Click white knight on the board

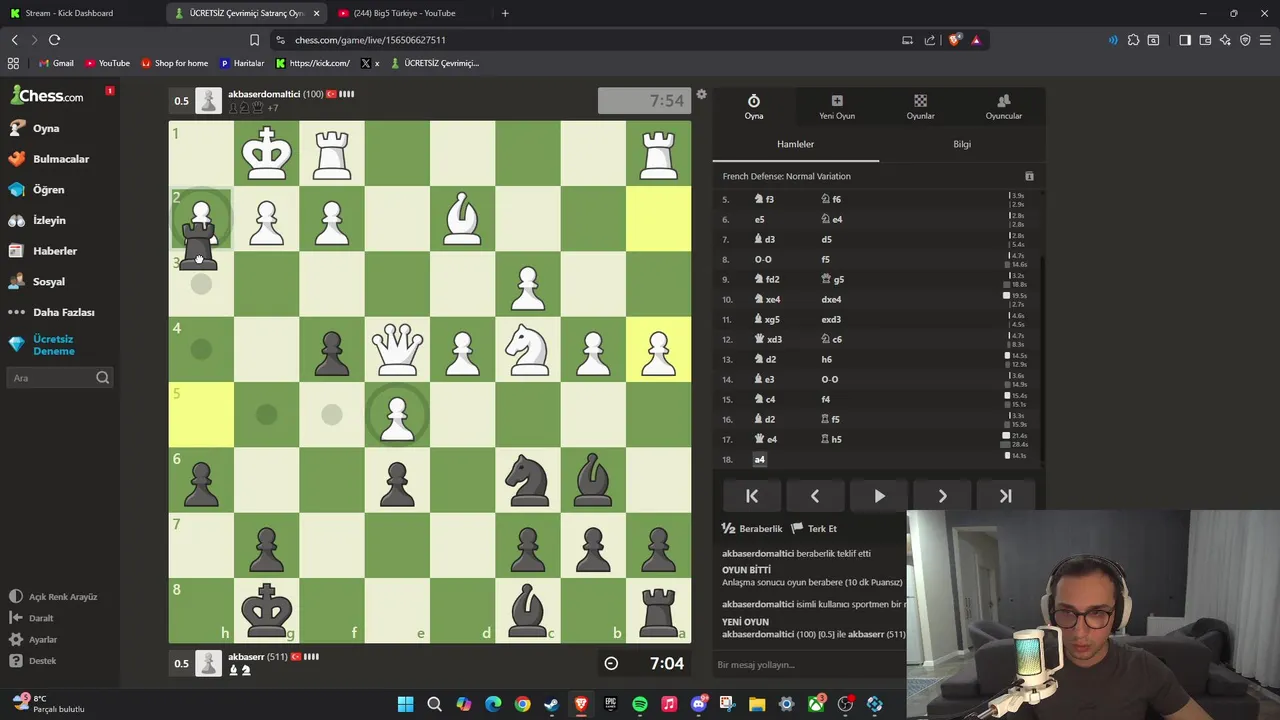[528, 349]
